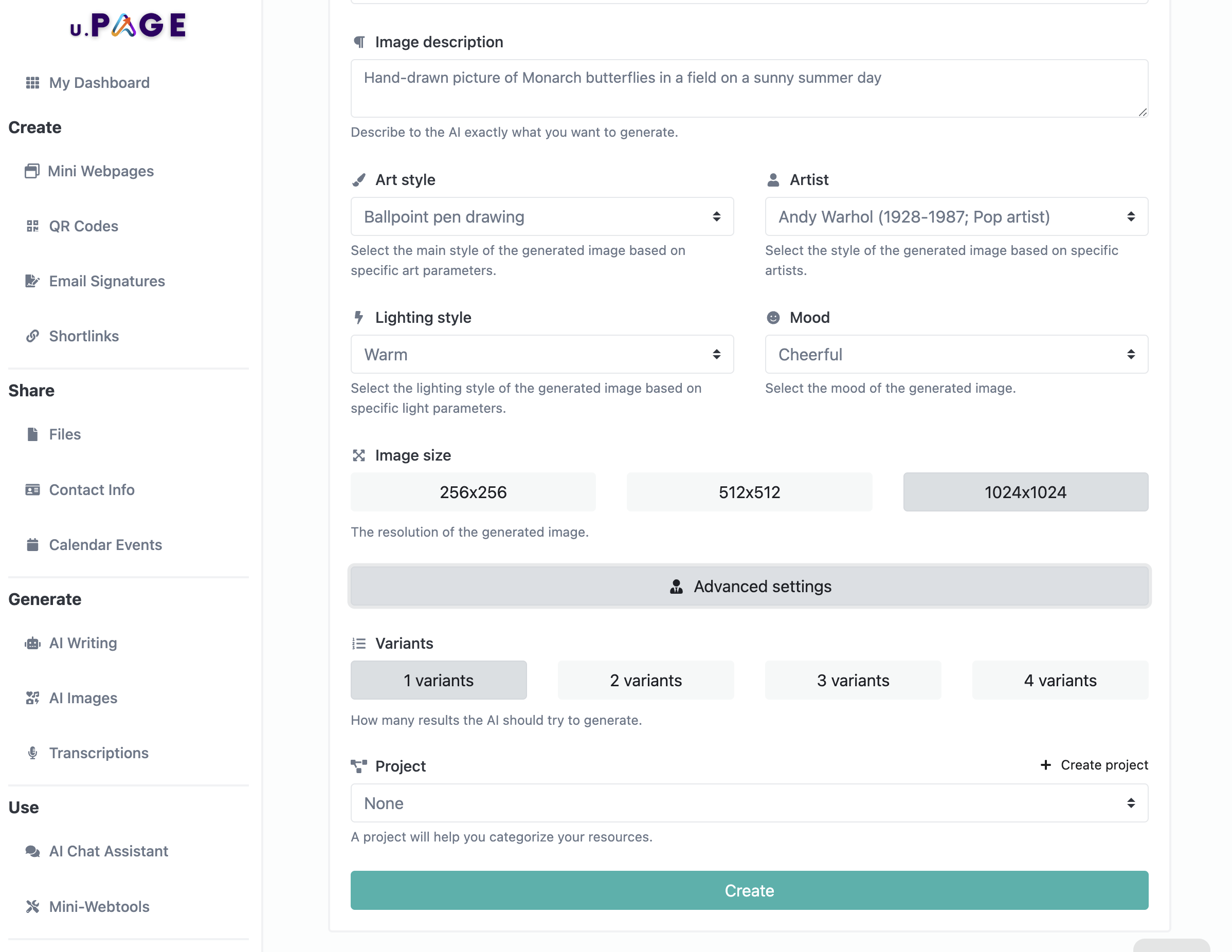Click the Create project link

(1094, 765)
